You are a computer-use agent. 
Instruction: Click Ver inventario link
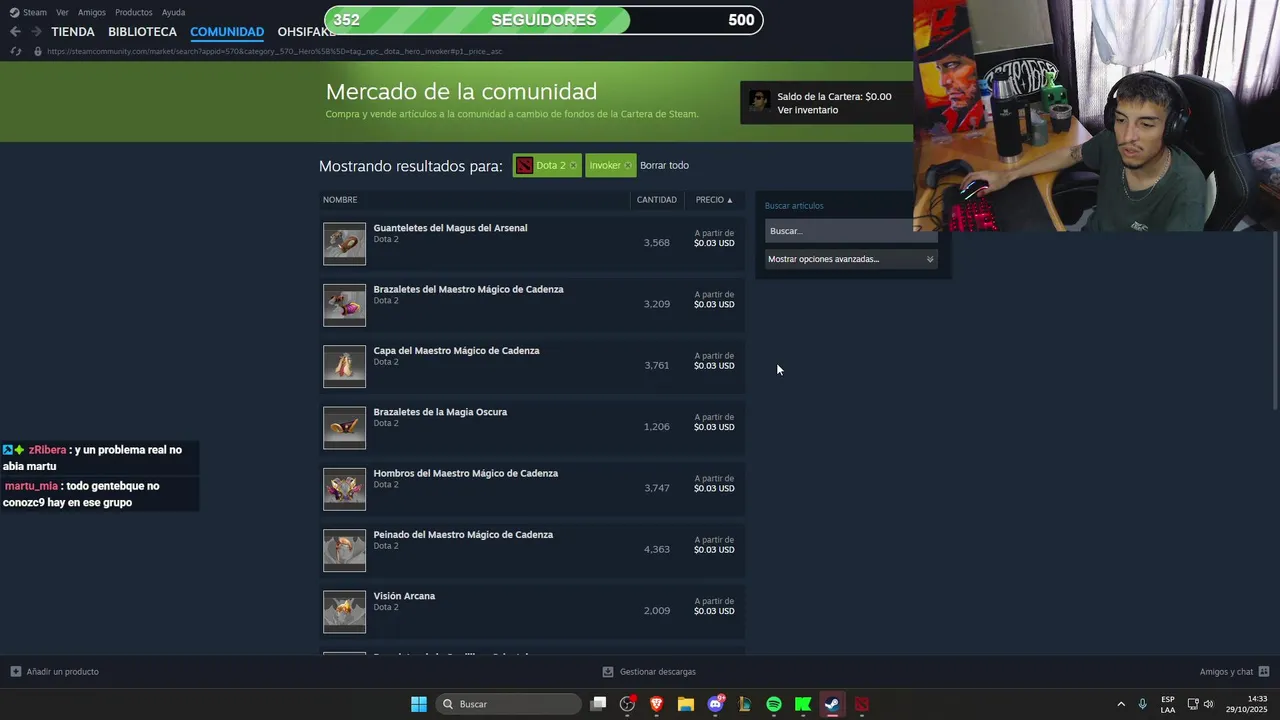(x=807, y=110)
